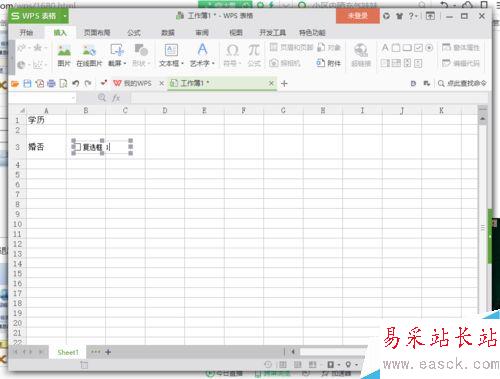Switch to the 审阅 tab
500x379 pixels.
pyautogui.click(x=202, y=32)
